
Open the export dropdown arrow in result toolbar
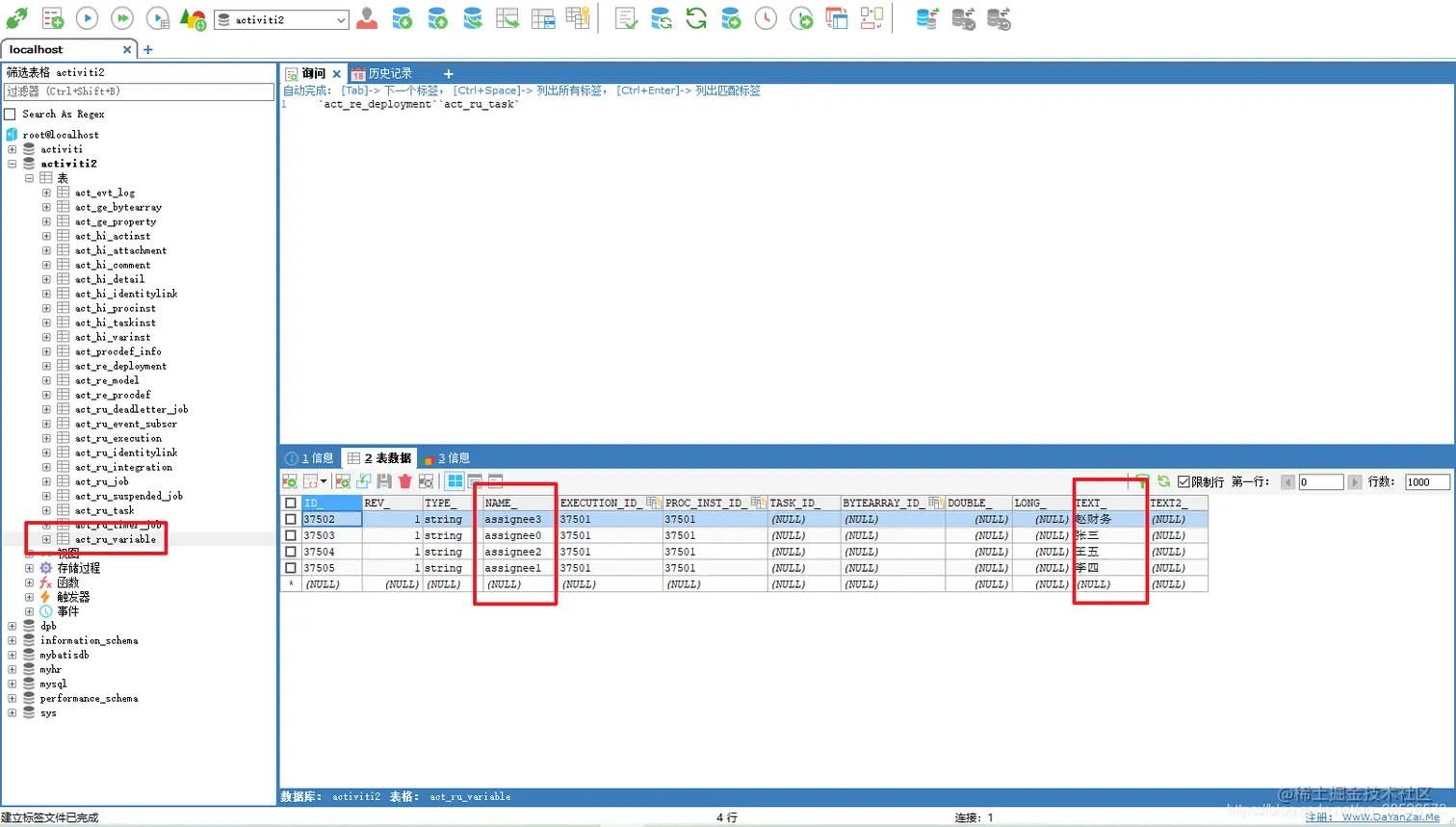(x=324, y=481)
